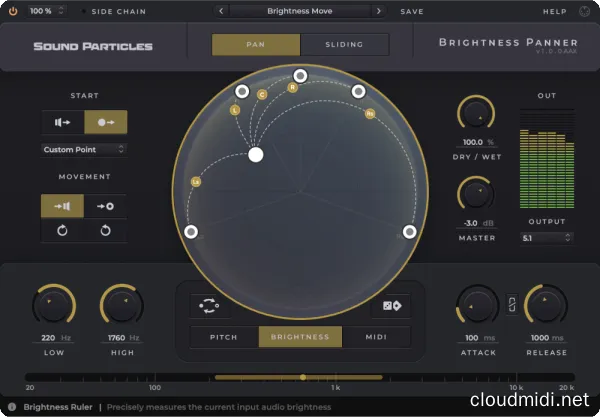Select start from point icon
600x417 pixels.
coord(105,122)
